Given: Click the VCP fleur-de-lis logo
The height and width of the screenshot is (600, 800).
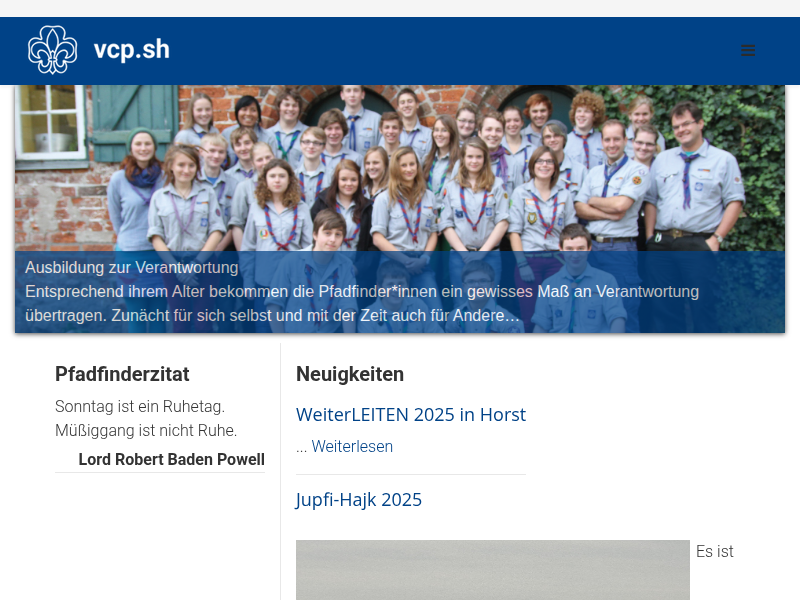Looking at the screenshot, I should pos(52,50).
